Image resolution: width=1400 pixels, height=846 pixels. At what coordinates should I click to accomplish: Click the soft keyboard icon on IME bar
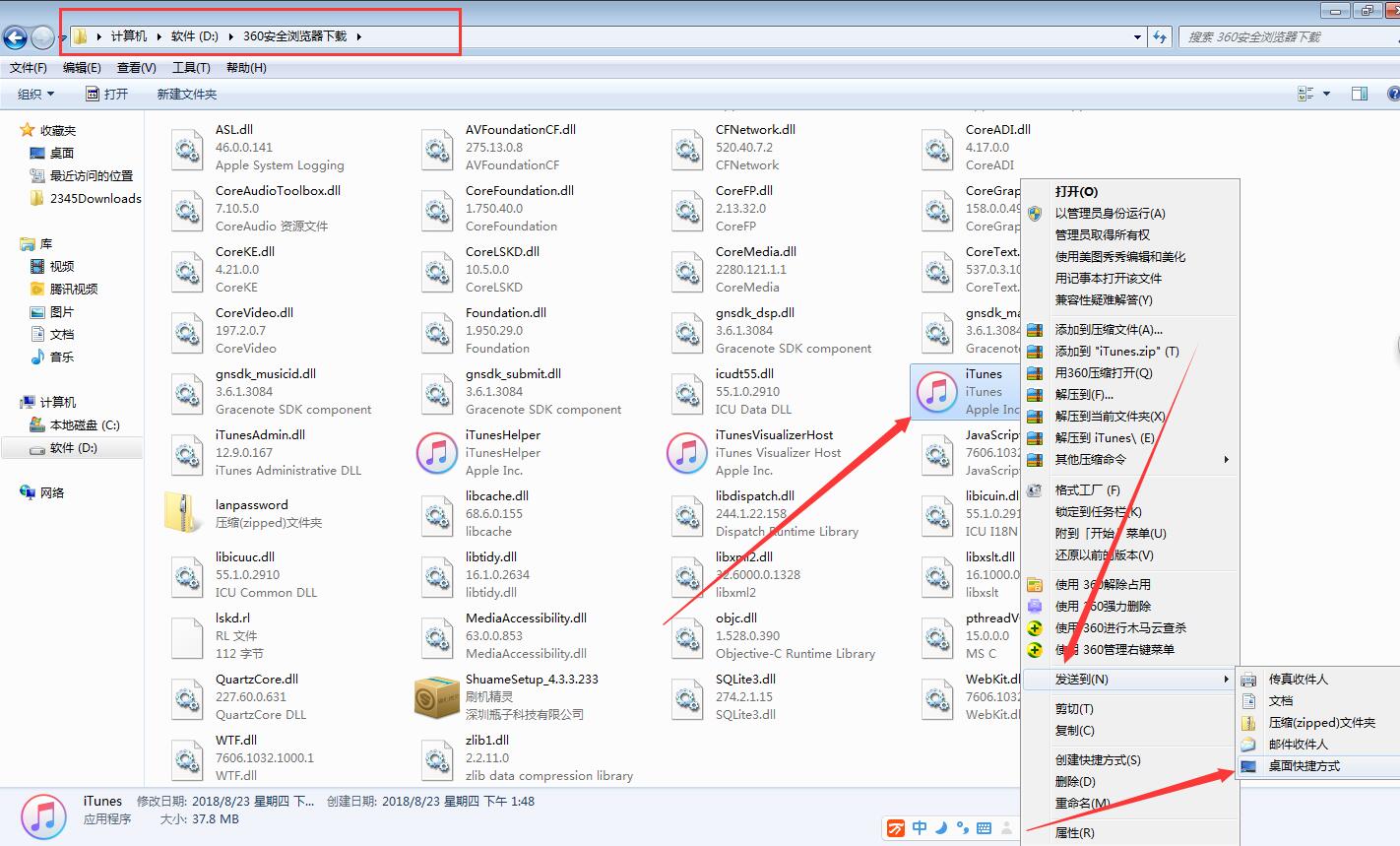983,828
